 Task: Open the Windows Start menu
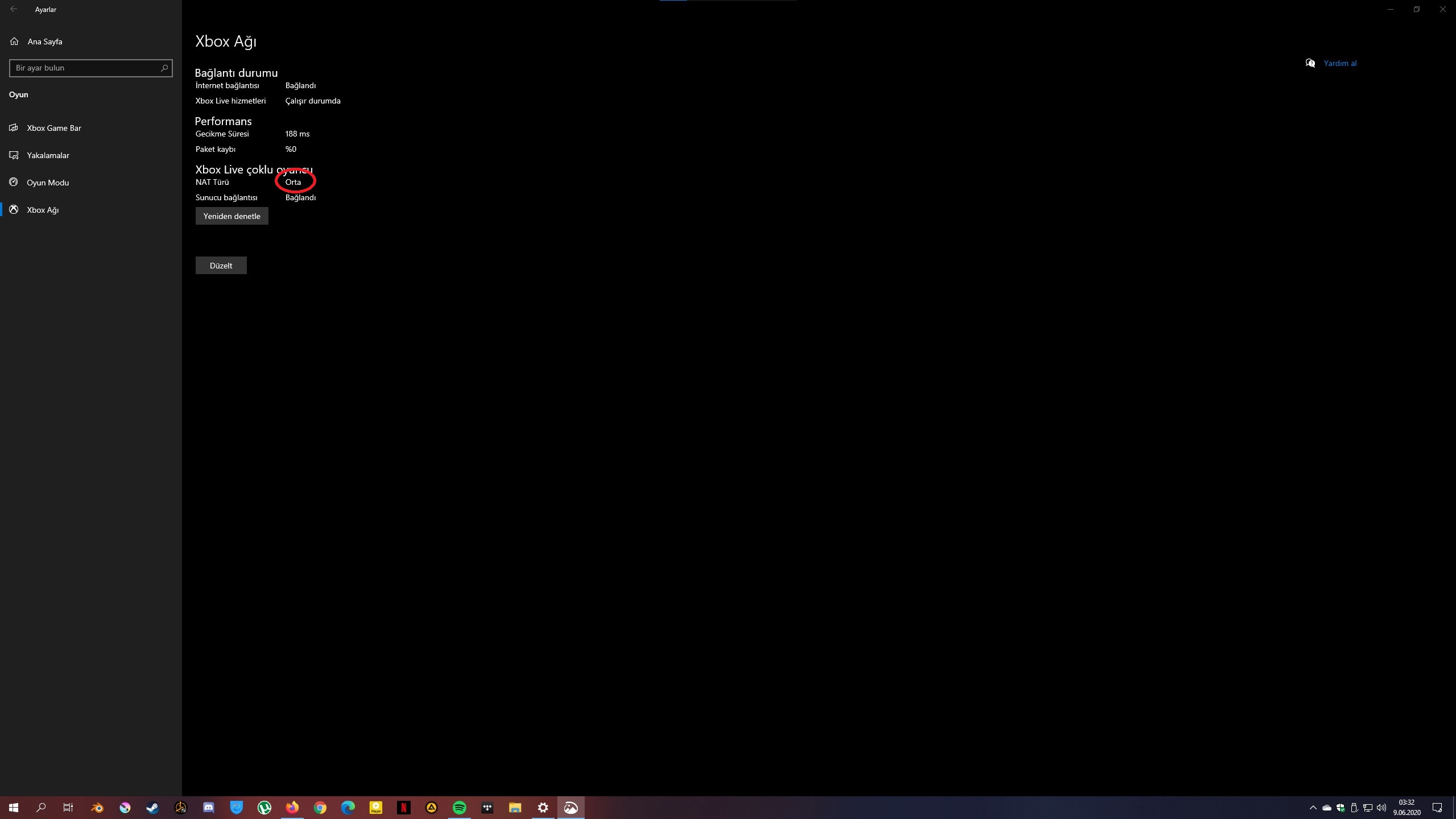[14, 808]
